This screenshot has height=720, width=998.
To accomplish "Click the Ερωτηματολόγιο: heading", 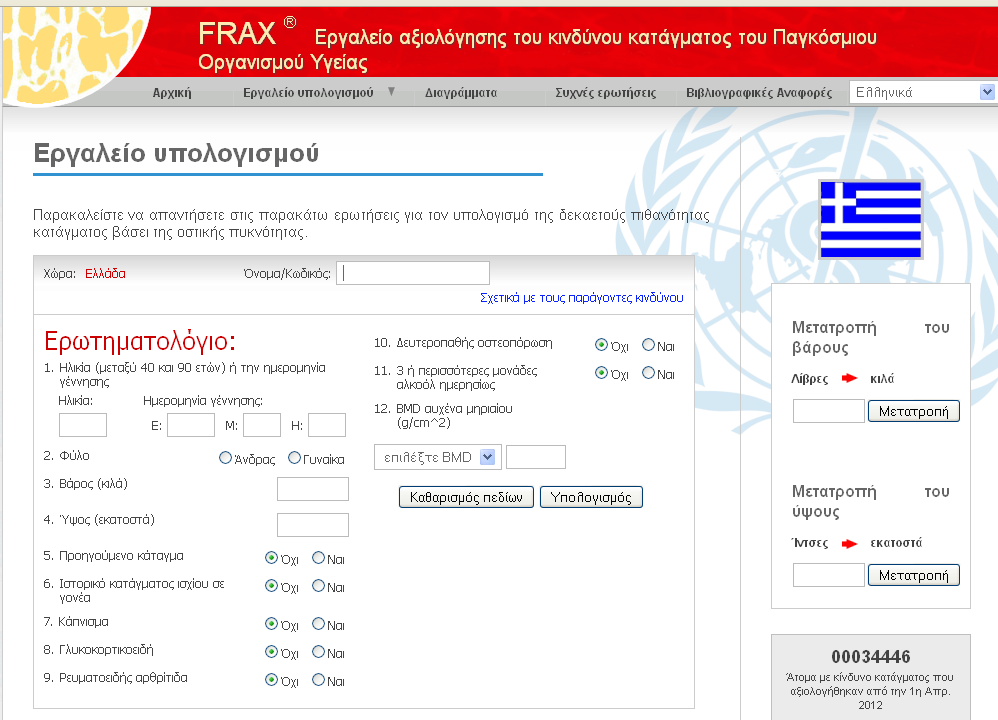I will pyautogui.click(x=140, y=341).
